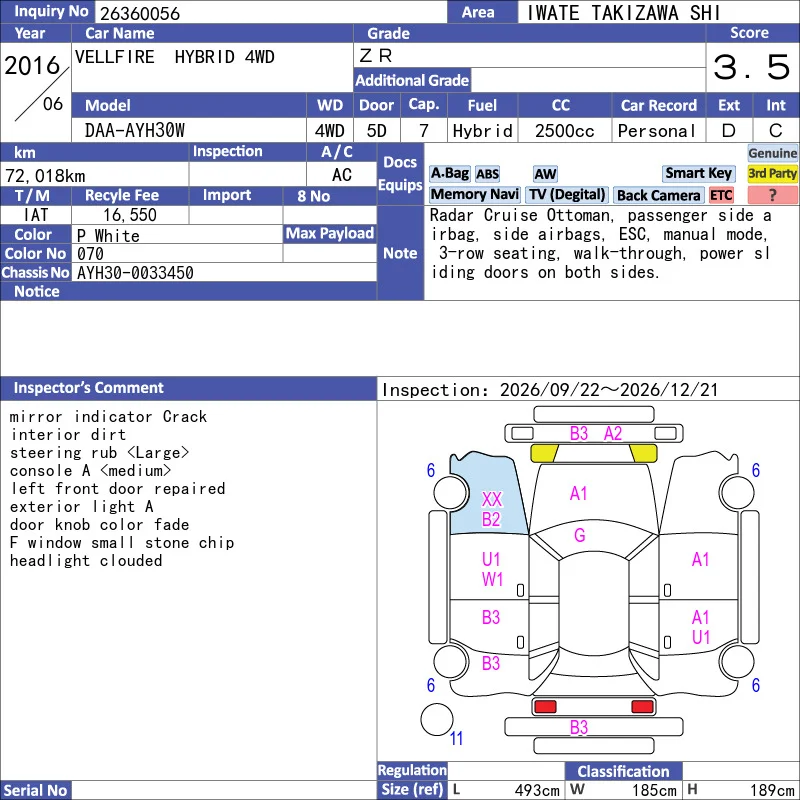Select the left yellow headlight marker
This screenshot has height=800, width=800.
pyautogui.click(x=544, y=453)
